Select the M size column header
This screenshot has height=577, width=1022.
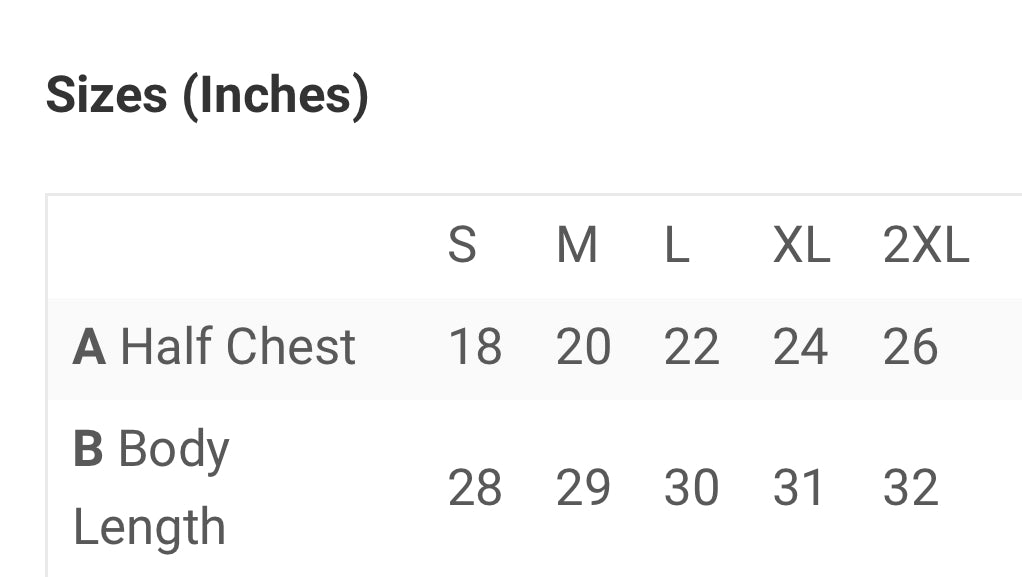coord(577,245)
